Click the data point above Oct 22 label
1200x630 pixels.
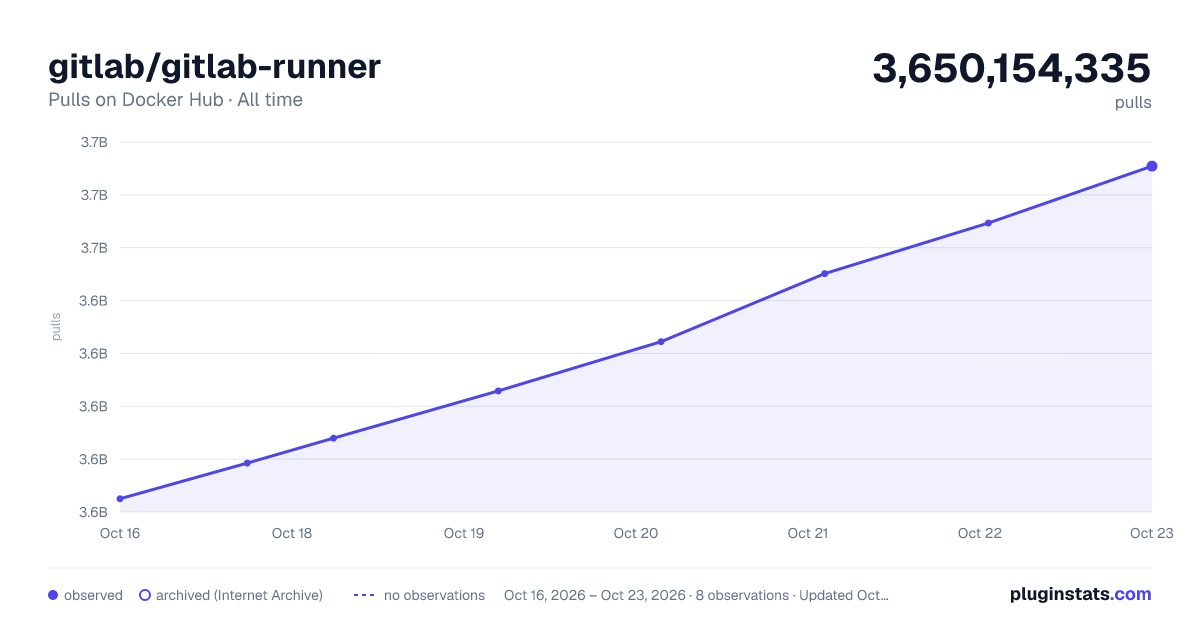[x=988, y=223]
